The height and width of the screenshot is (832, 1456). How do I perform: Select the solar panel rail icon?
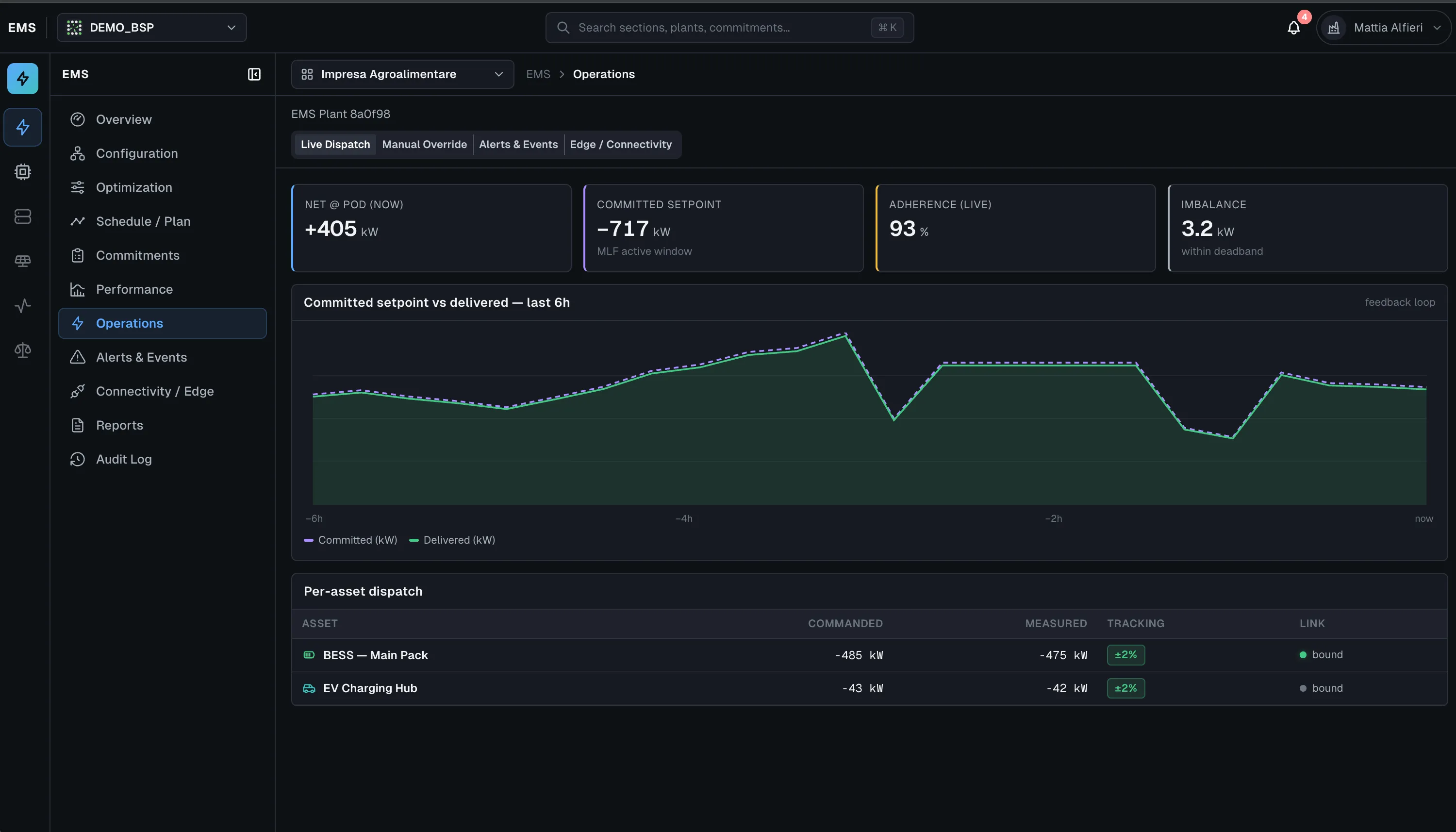point(23,261)
